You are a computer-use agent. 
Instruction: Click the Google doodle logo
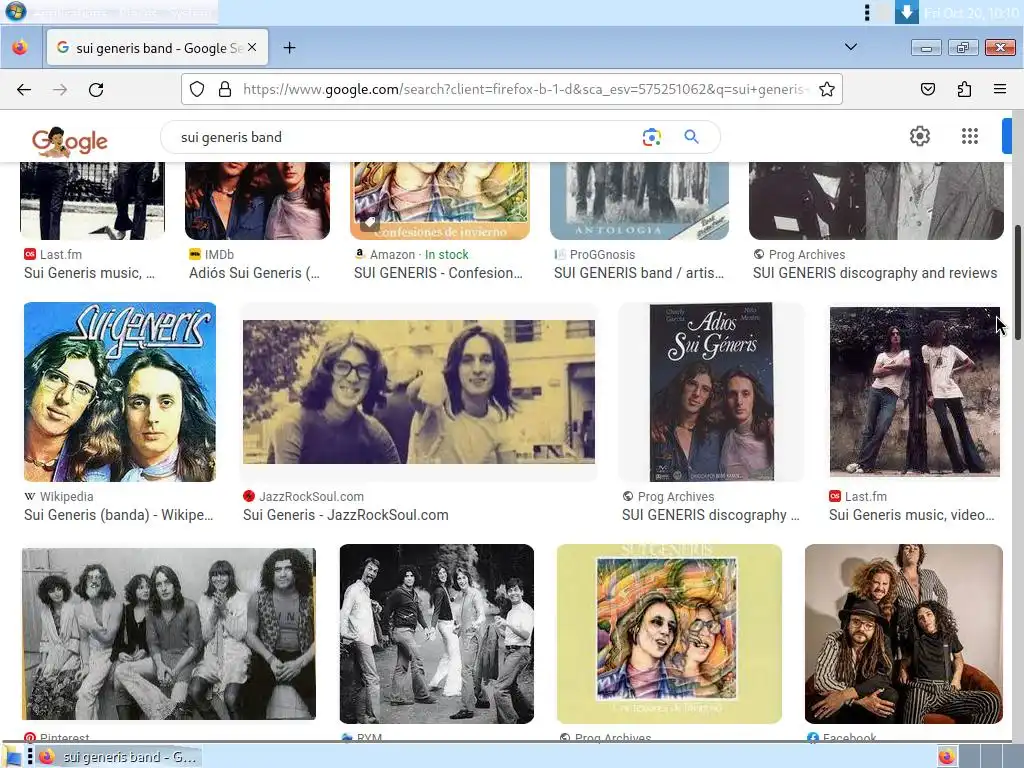pos(69,141)
